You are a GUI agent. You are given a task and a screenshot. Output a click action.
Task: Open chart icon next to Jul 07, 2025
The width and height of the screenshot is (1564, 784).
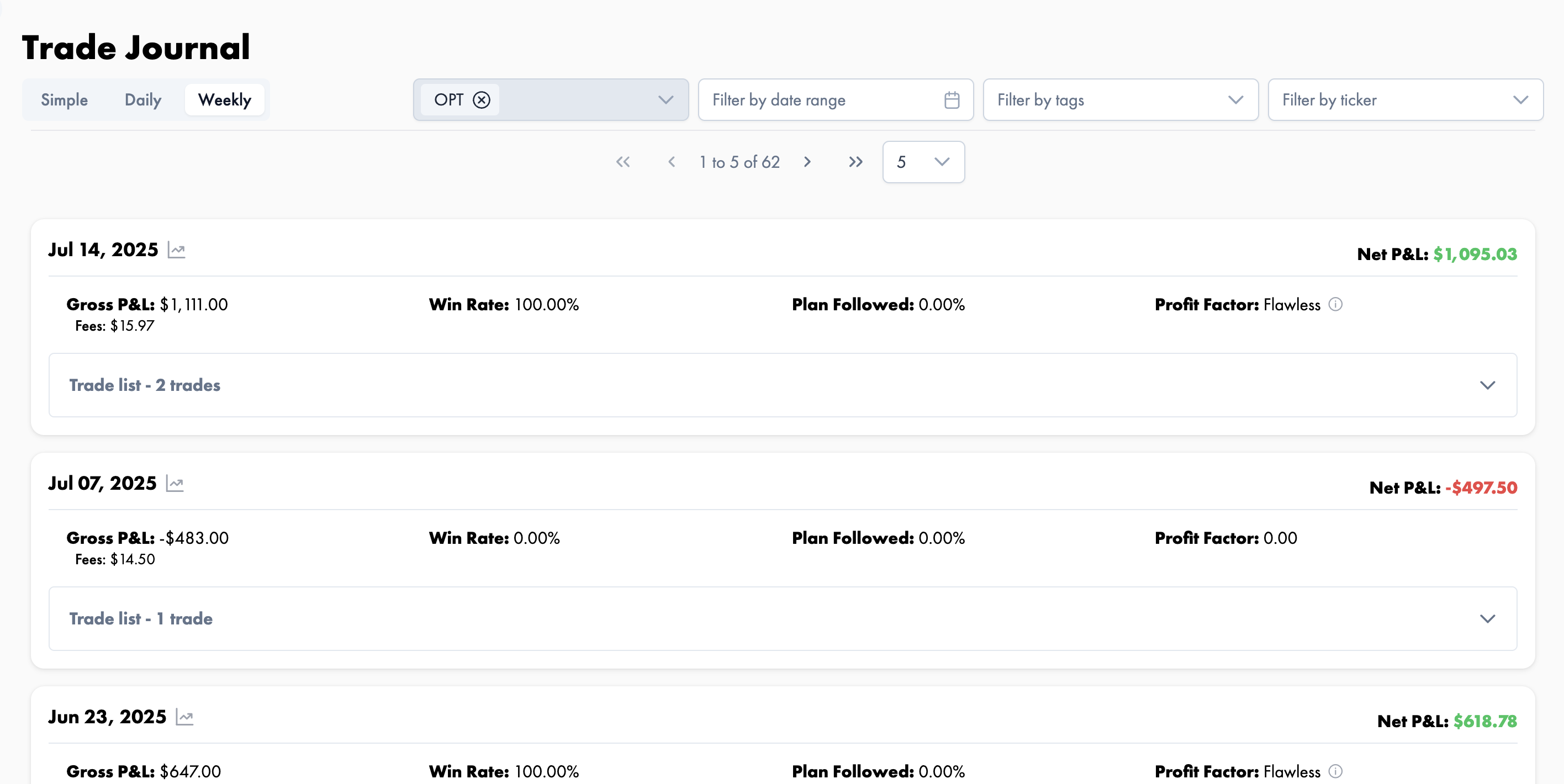click(175, 484)
